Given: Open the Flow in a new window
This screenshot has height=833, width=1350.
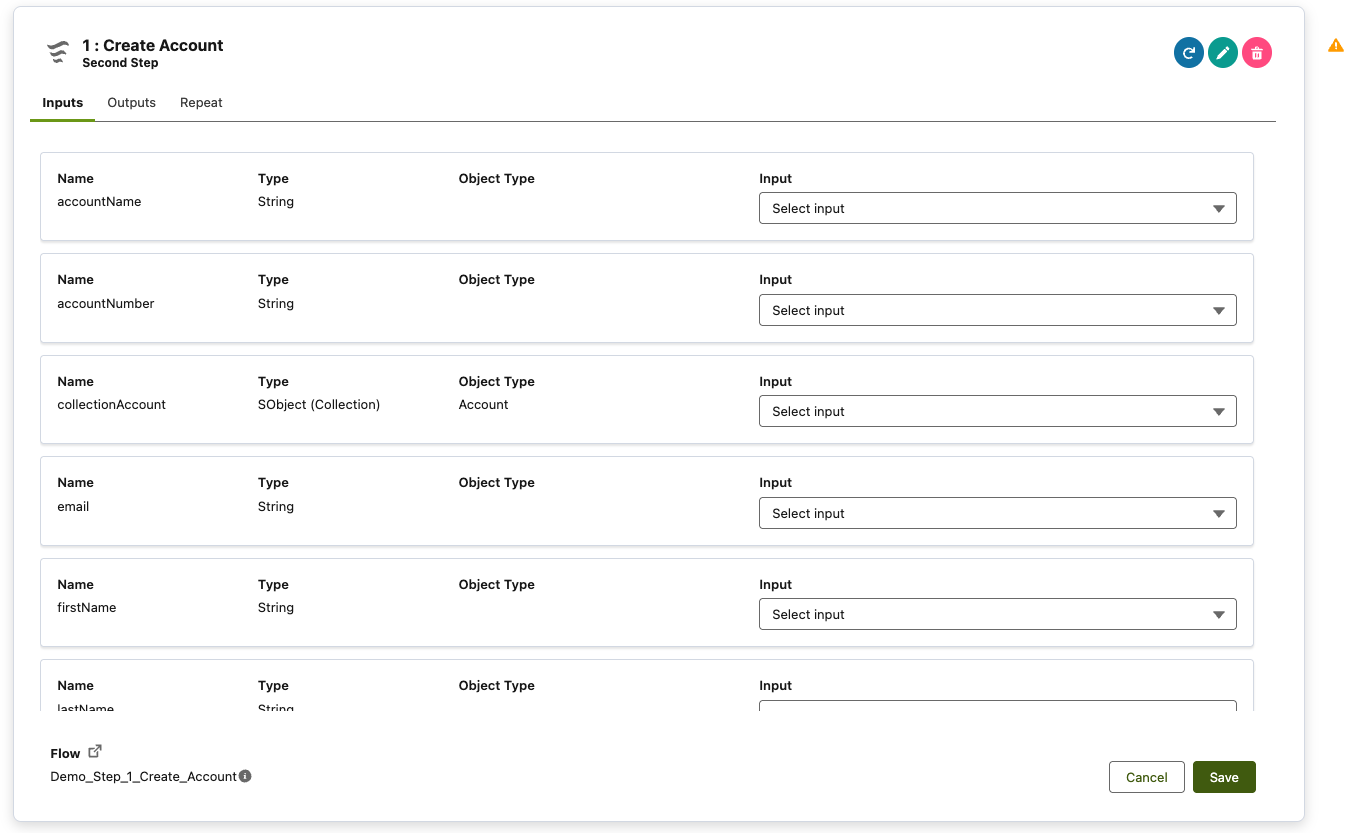Looking at the screenshot, I should click(94, 749).
